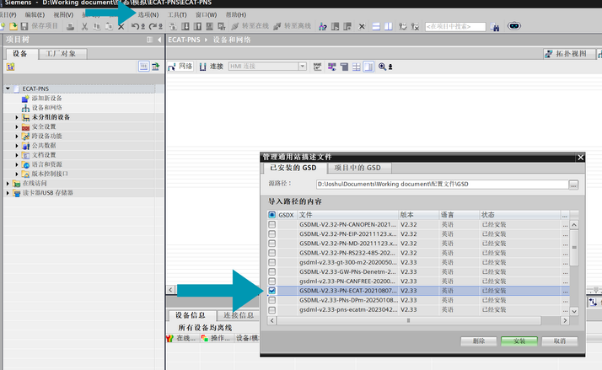Click the show rows table icon in network toolbar
Image resolution: width=602 pixels, height=370 pixels.
point(356,67)
